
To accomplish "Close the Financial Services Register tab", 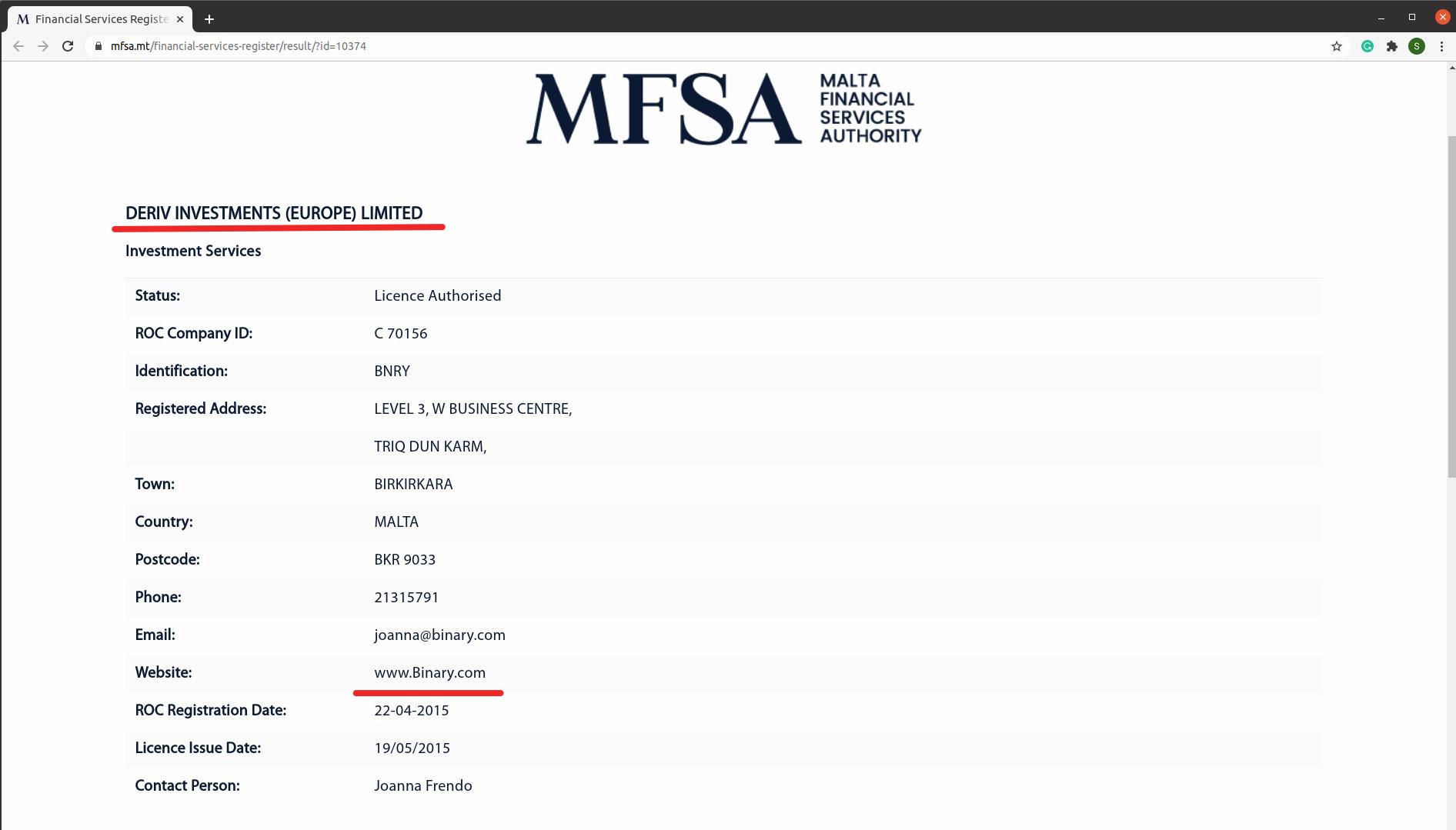I will pos(180,19).
